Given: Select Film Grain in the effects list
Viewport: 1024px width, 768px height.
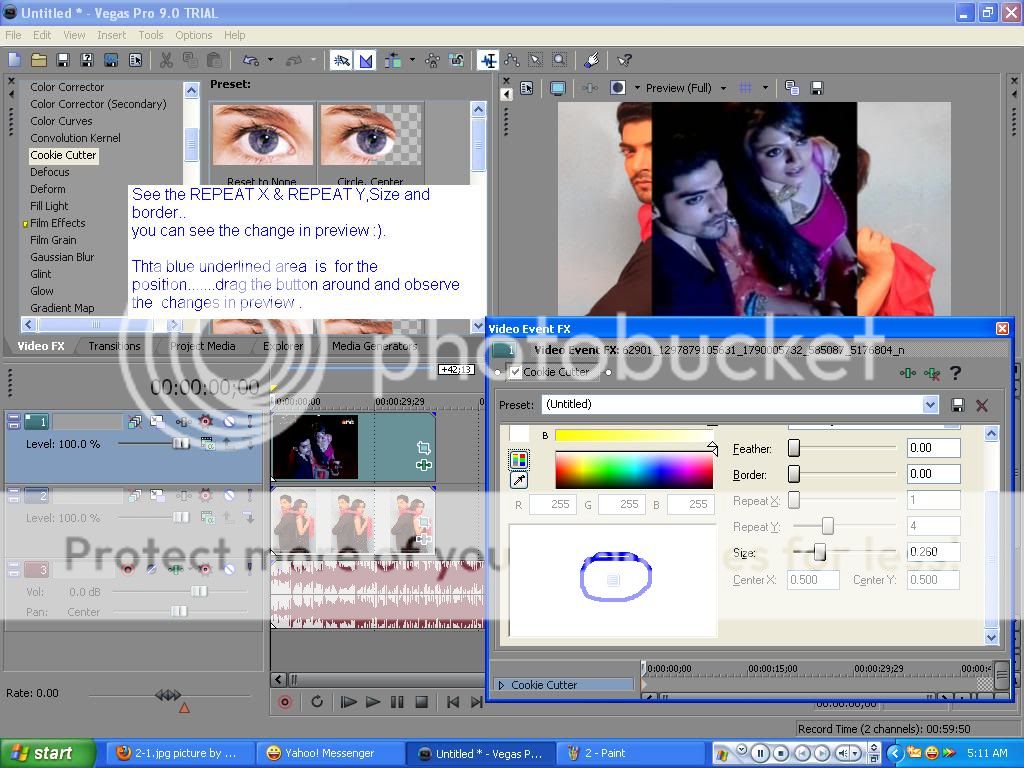Looking at the screenshot, I should tap(53, 240).
